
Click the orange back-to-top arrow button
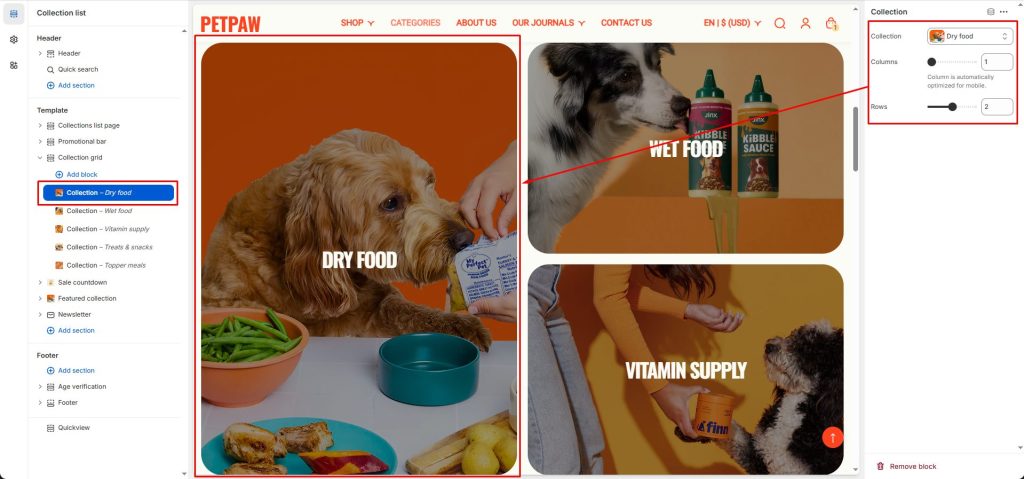coord(833,437)
